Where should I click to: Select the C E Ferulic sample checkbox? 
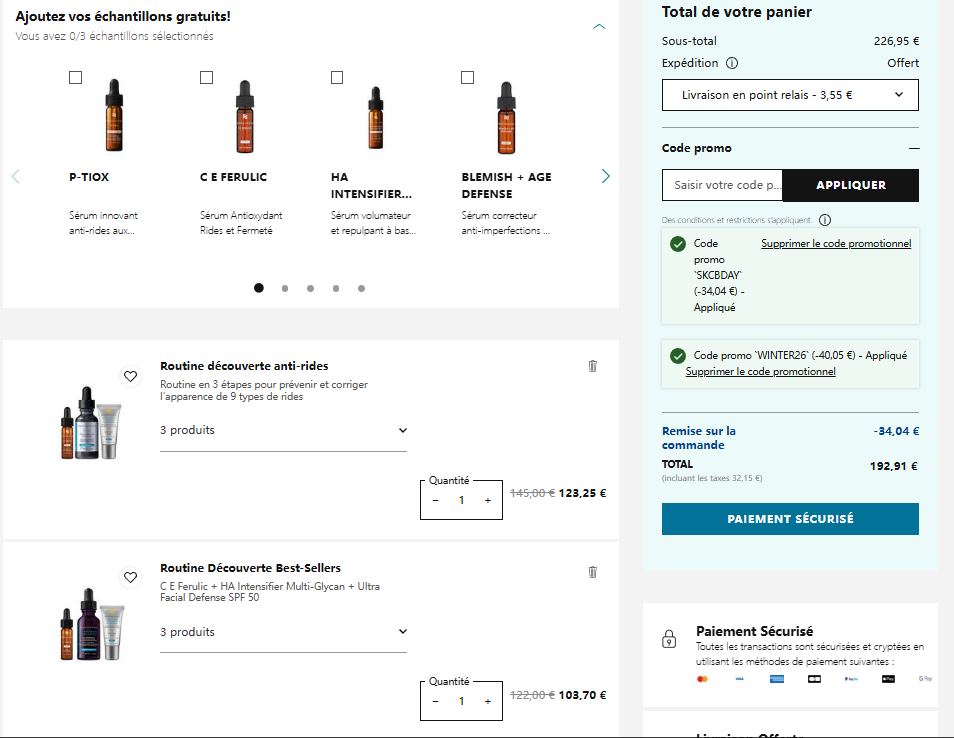pos(207,77)
